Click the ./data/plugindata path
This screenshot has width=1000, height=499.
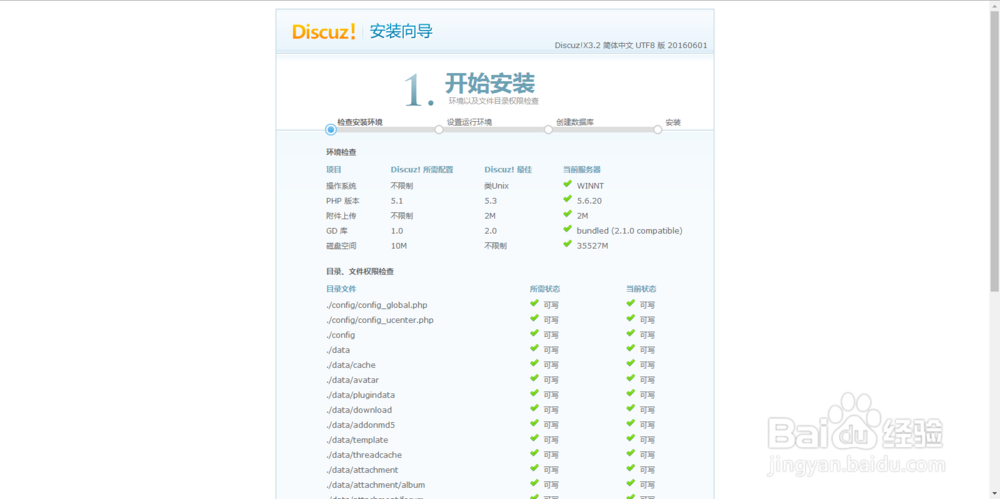[x=360, y=395]
